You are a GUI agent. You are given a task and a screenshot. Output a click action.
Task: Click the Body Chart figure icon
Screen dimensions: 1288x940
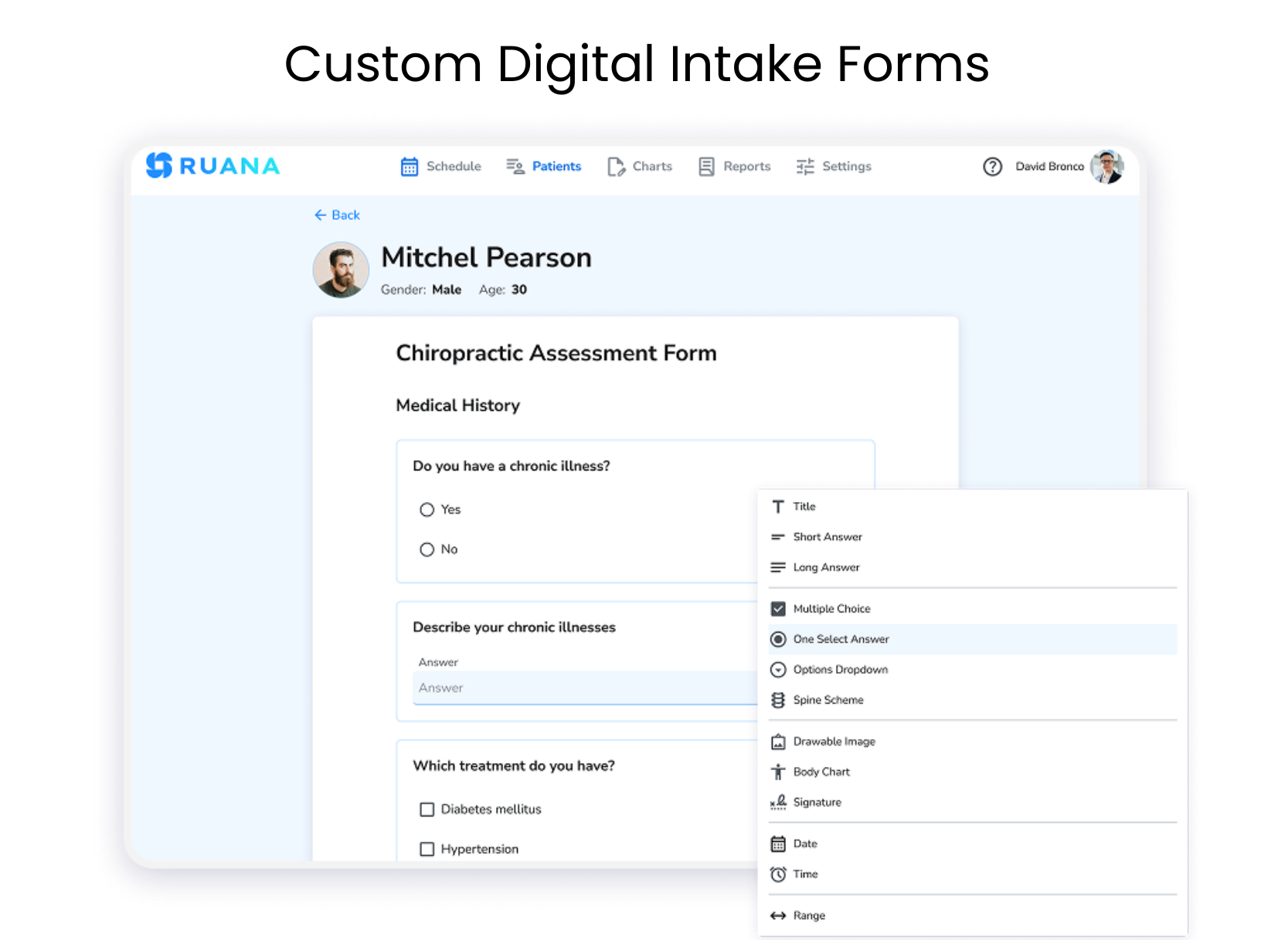pyautogui.click(x=778, y=772)
